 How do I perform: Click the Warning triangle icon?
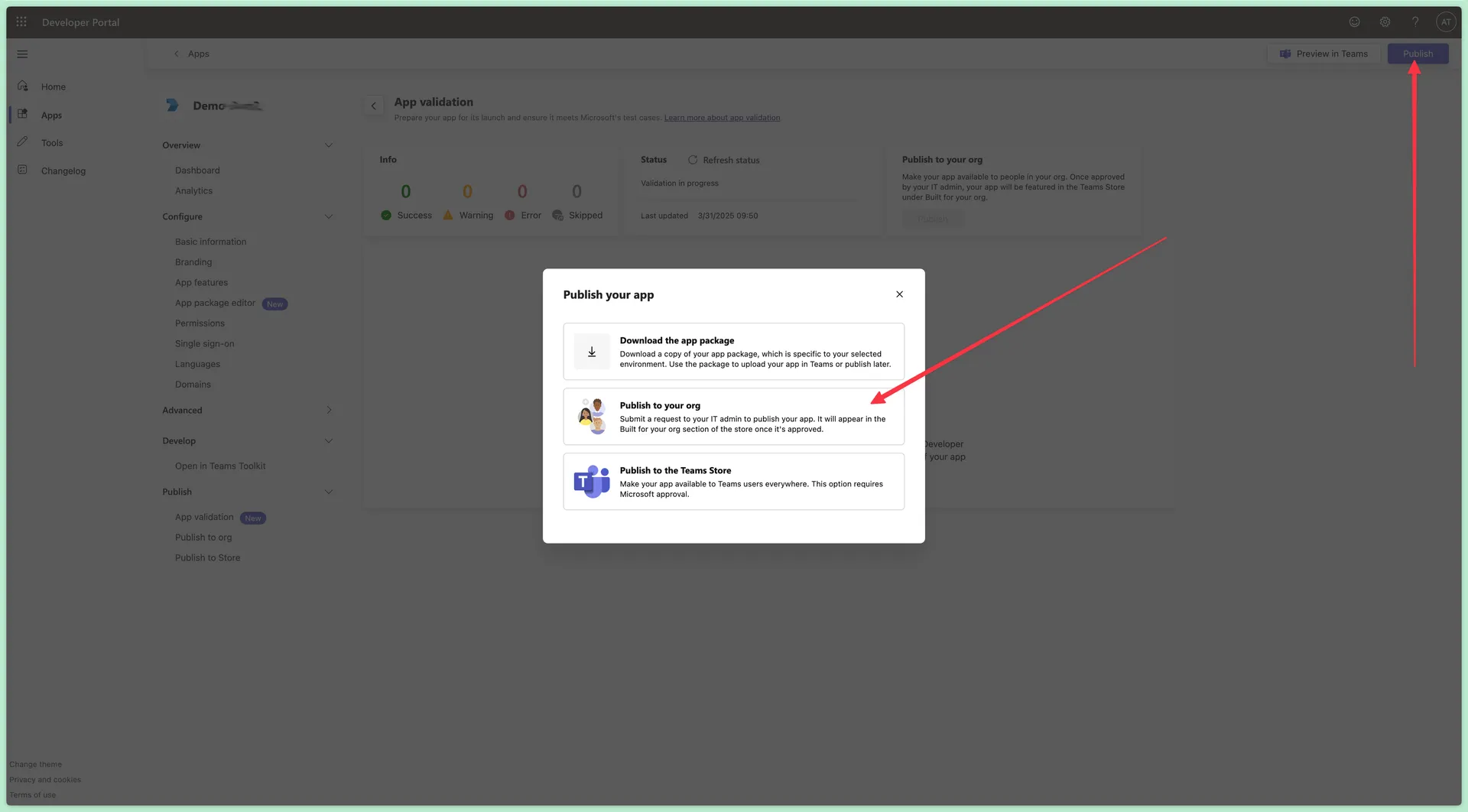click(x=448, y=216)
